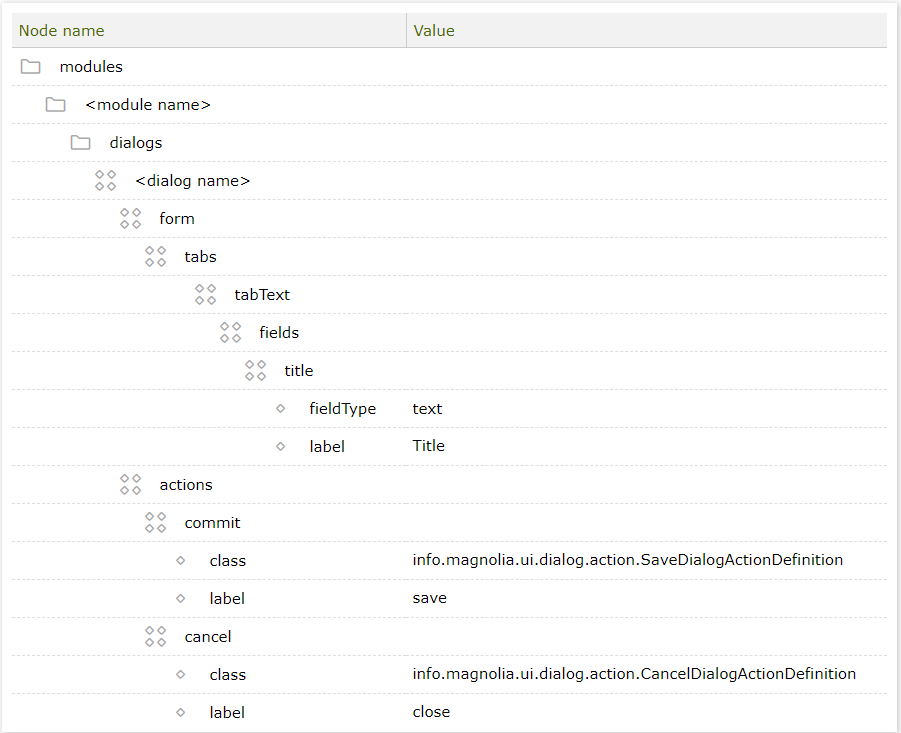Click the folder icon beside modules
The height and width of the screenshot is (733, 901).
pyautogui.click(x=30, y=66)
